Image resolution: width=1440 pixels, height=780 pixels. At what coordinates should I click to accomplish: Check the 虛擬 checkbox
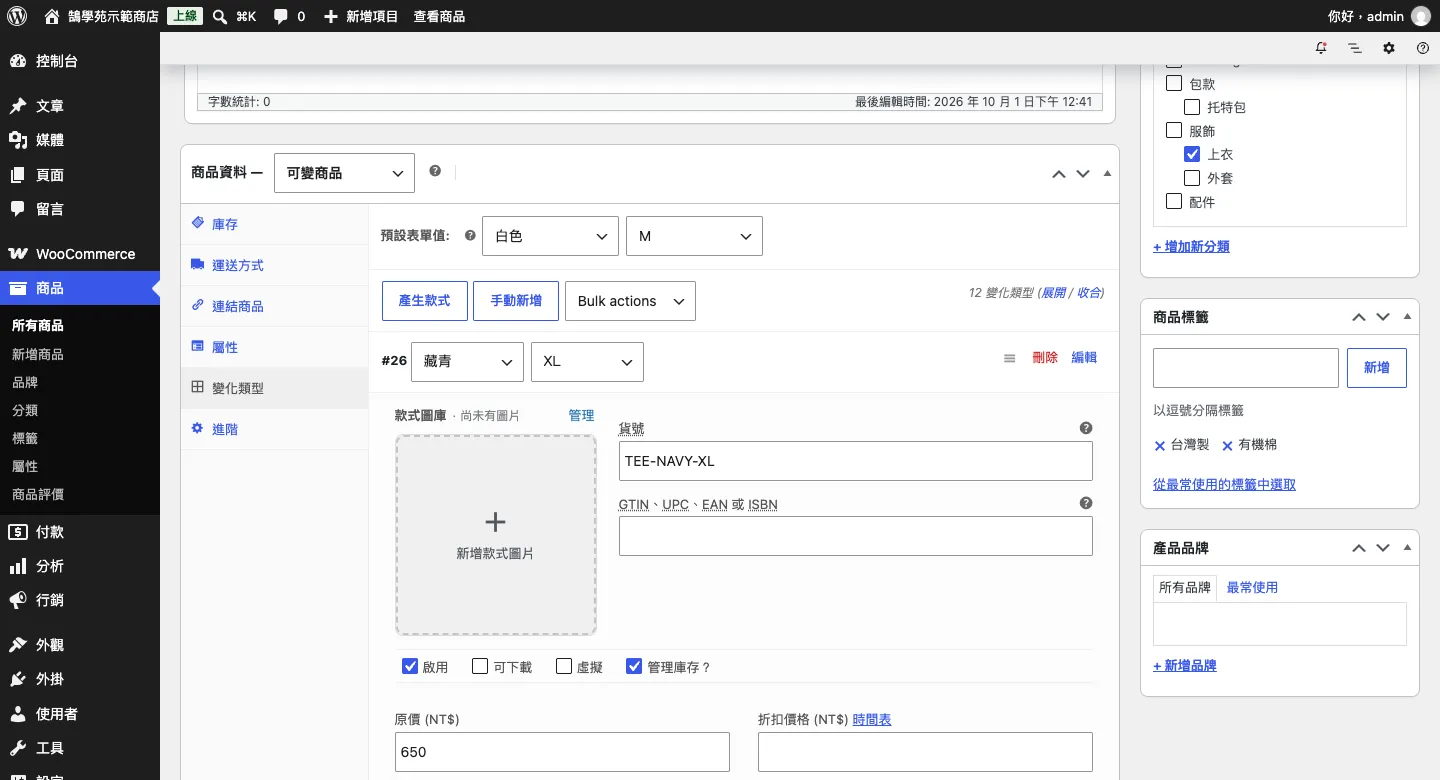pos(564,666)
